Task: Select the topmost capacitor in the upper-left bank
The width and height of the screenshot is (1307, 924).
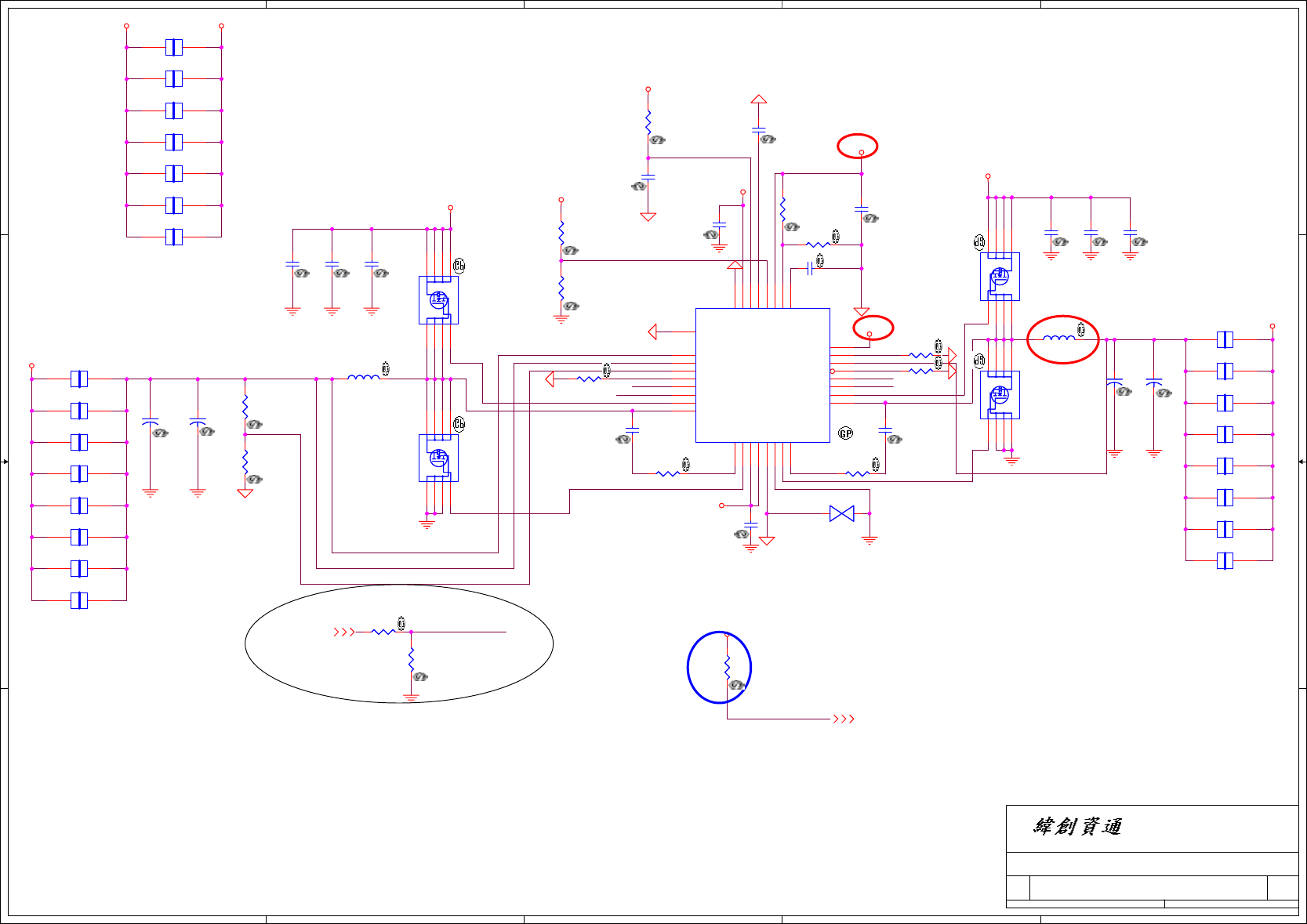Action: pos(174,47)
